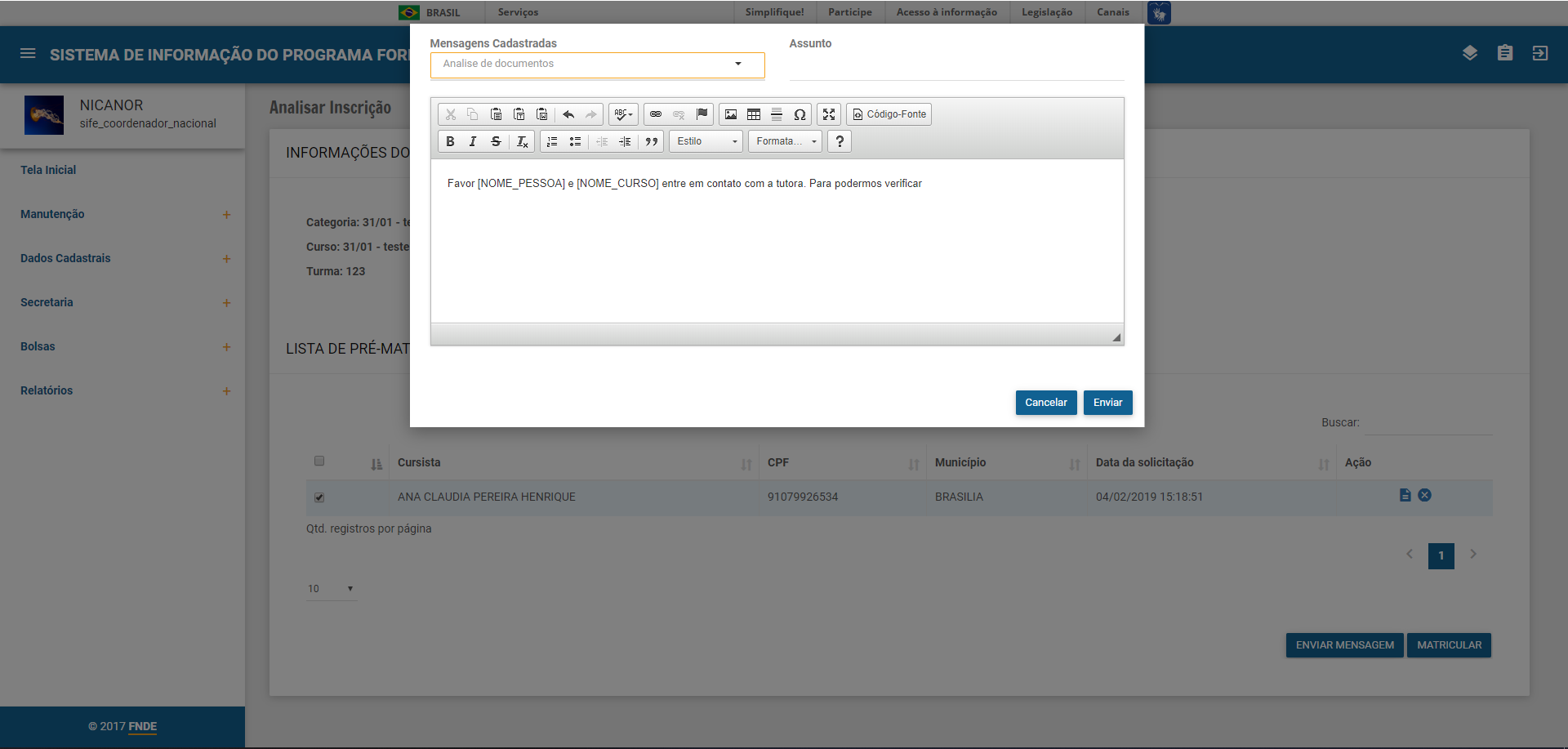Toggle the select-all checkbox in table header

319,461
